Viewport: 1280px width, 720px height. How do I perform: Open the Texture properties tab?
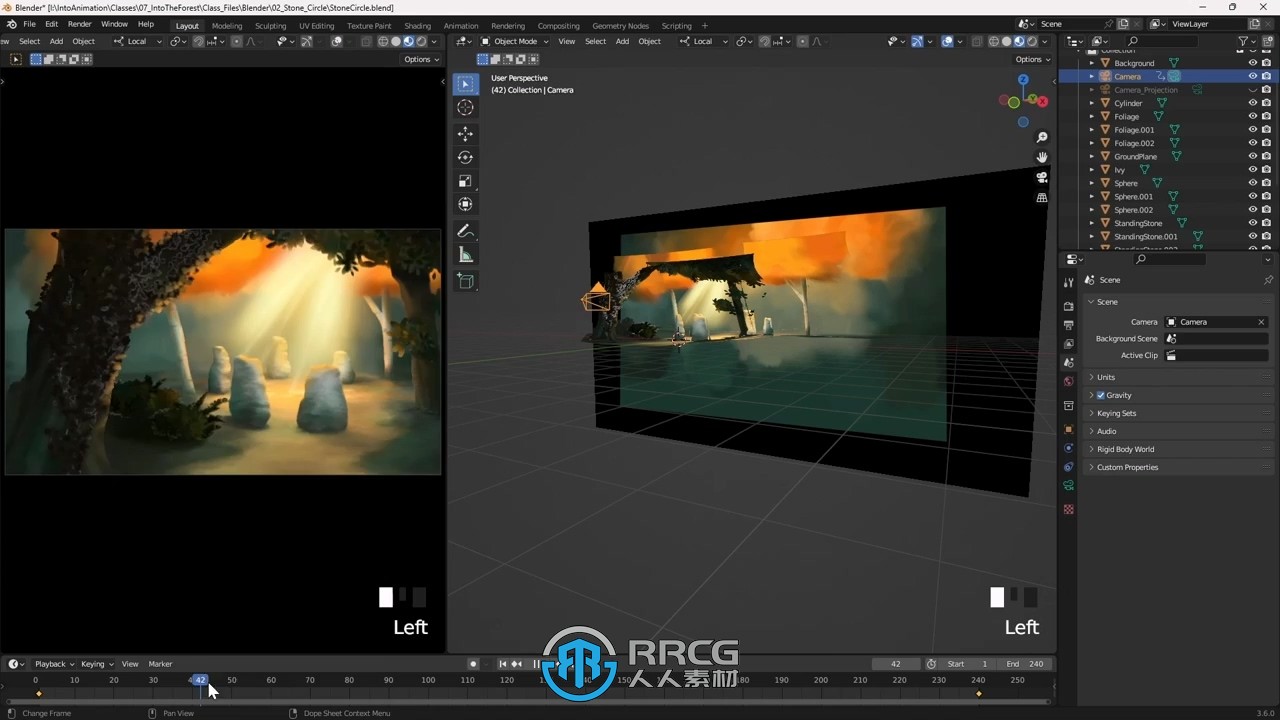tap(1068, 509)
